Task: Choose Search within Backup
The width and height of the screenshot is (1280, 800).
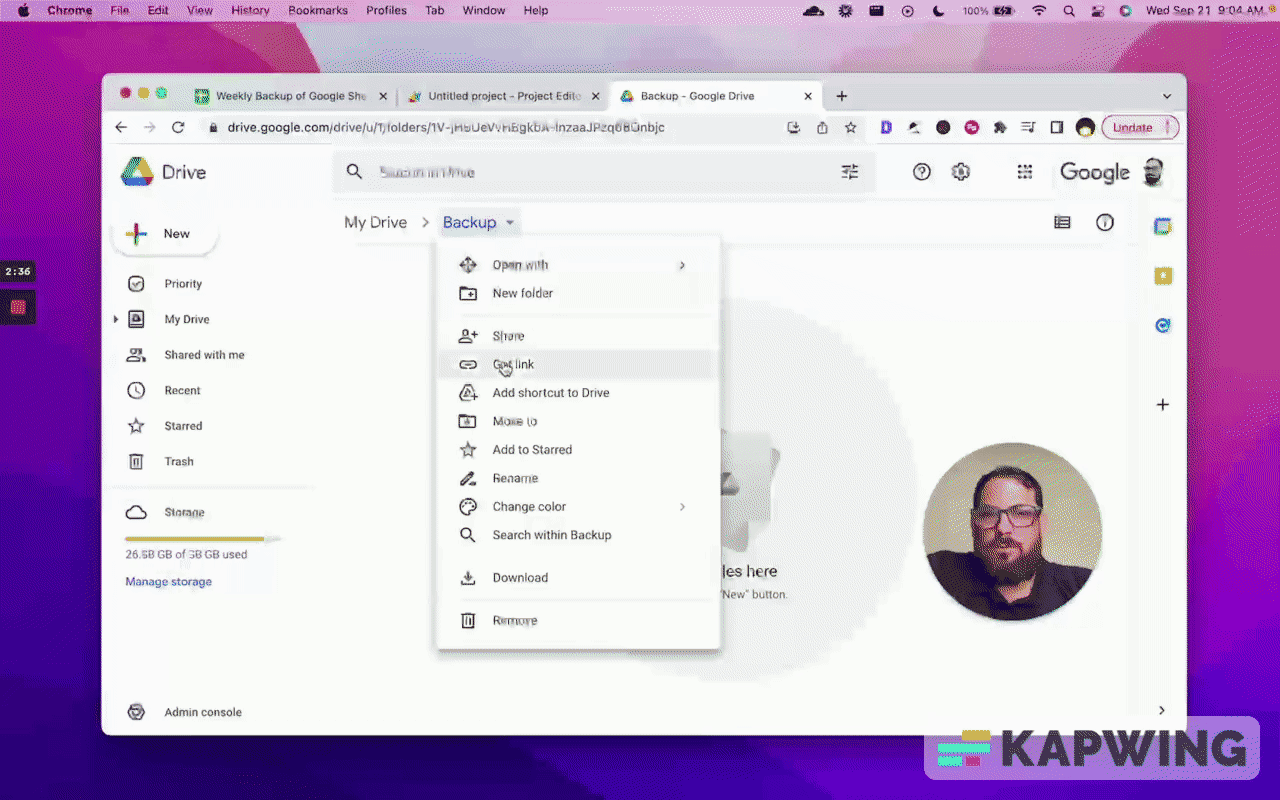Action: [578, 535]
